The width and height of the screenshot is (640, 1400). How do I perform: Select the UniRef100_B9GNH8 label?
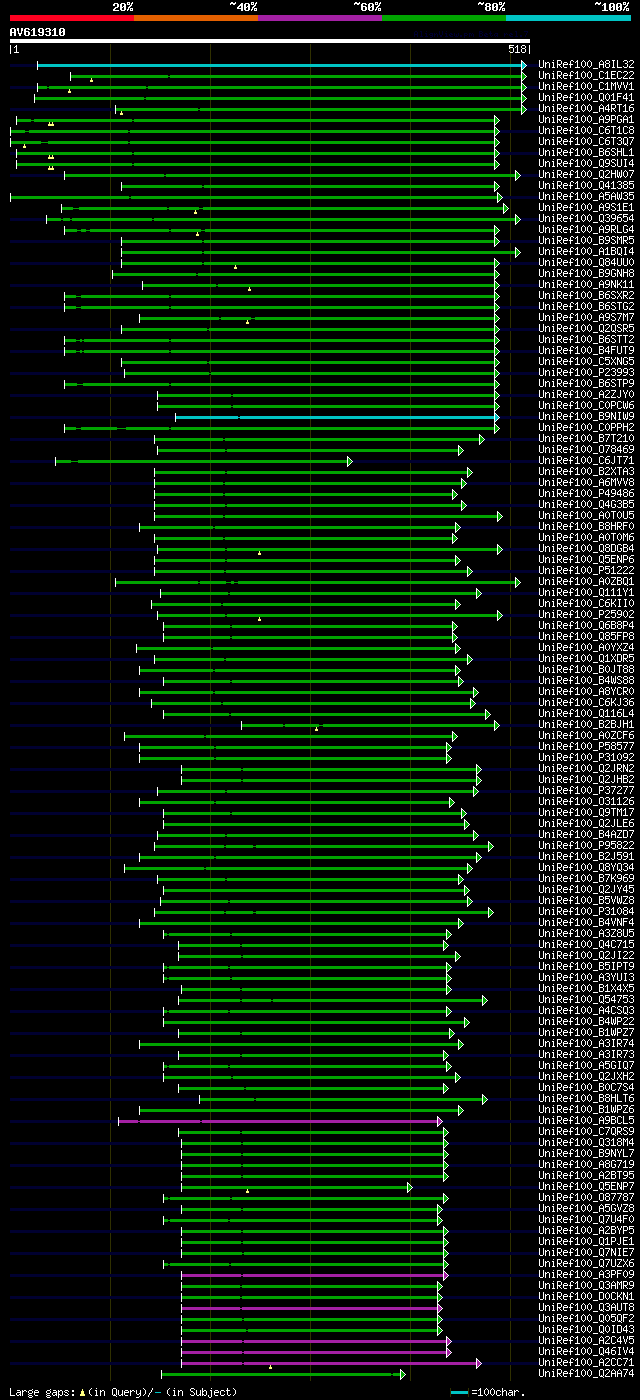[586, 274]
